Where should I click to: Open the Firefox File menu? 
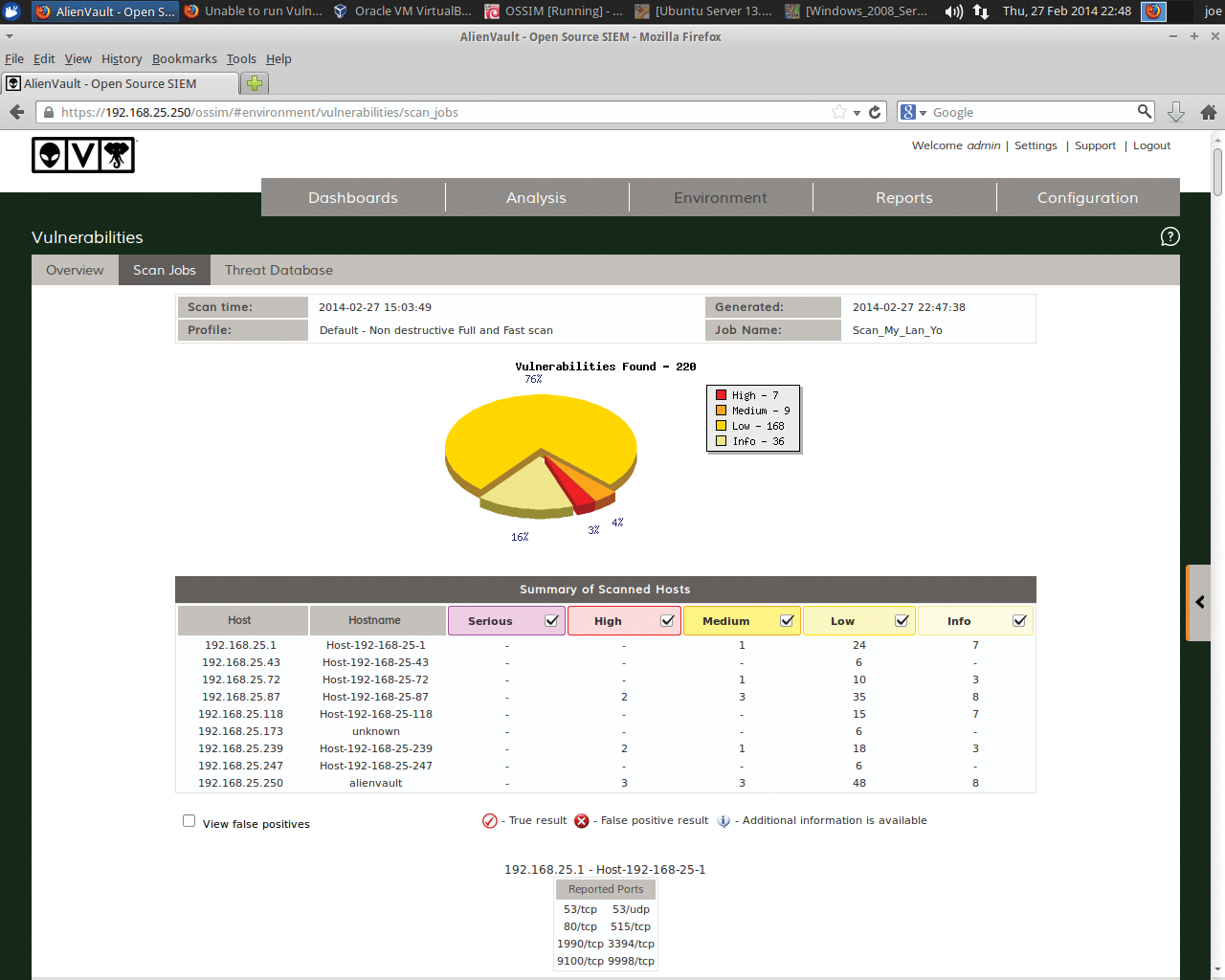pos(14,58)
